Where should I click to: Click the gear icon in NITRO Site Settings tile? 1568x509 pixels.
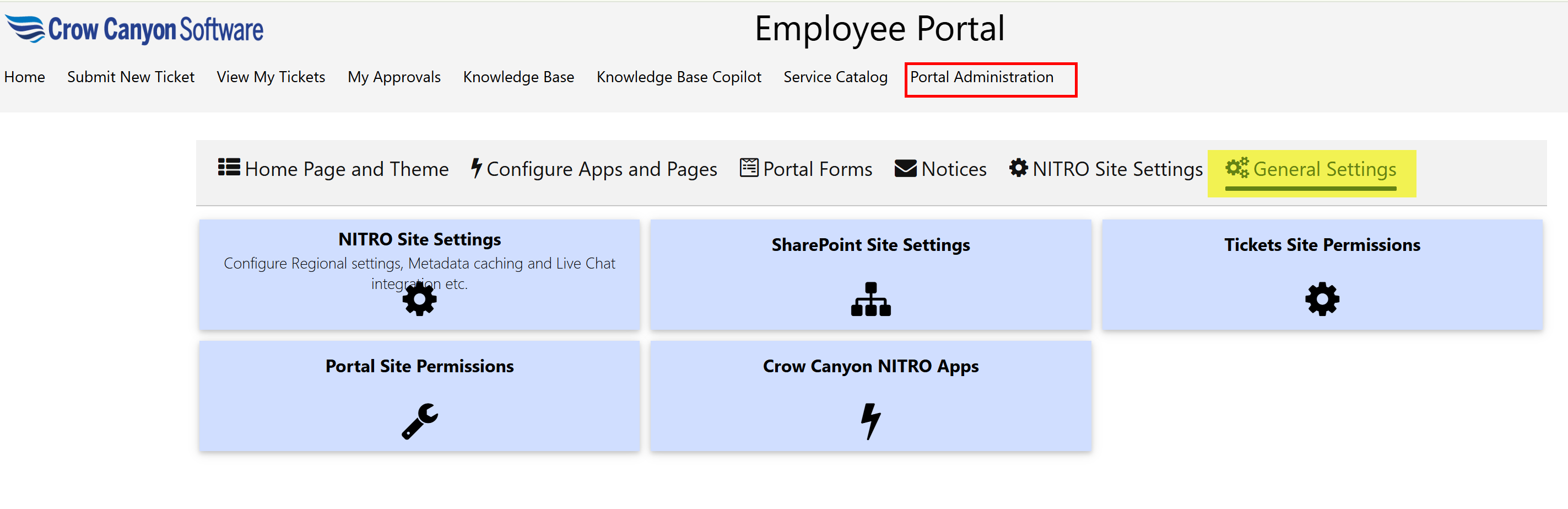pos(419,299)
